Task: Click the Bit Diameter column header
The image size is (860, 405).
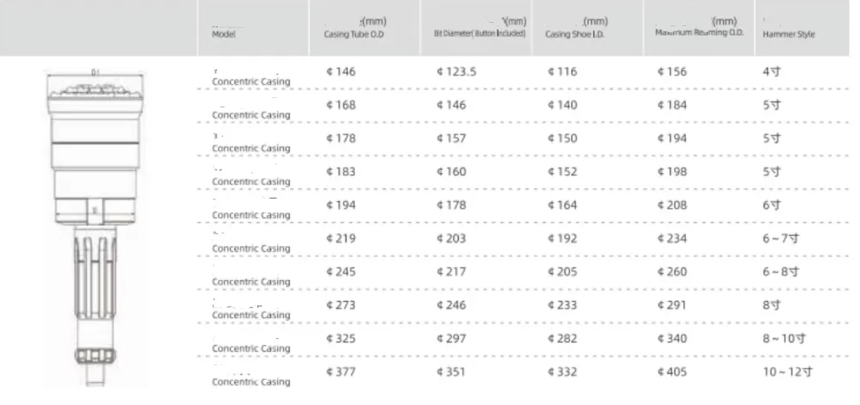Action: [482, 33]
